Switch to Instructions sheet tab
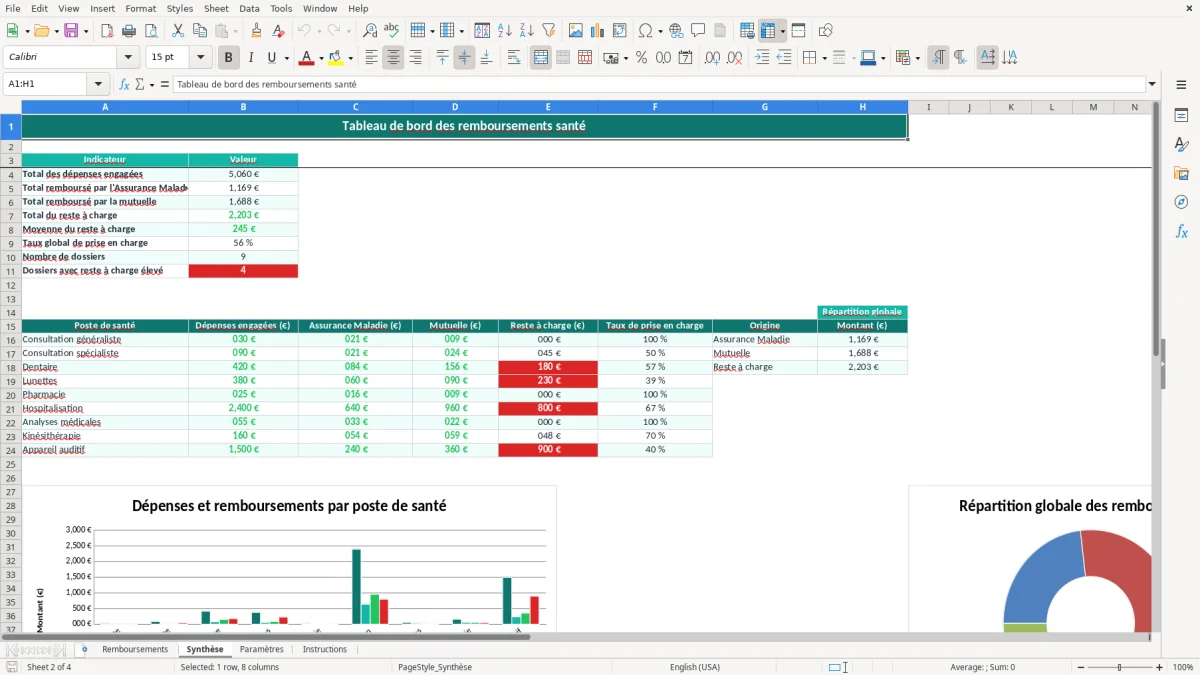Image resolution: width=1200 pixels, height=675 pixels. 325,649
